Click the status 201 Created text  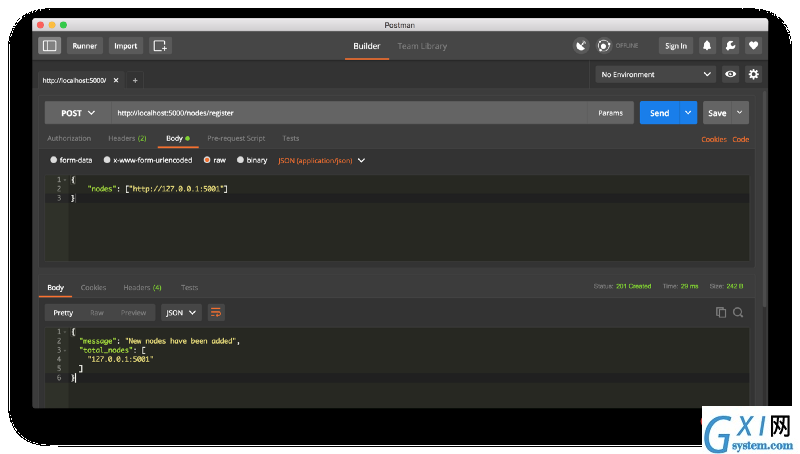click(x=633, y=286)
